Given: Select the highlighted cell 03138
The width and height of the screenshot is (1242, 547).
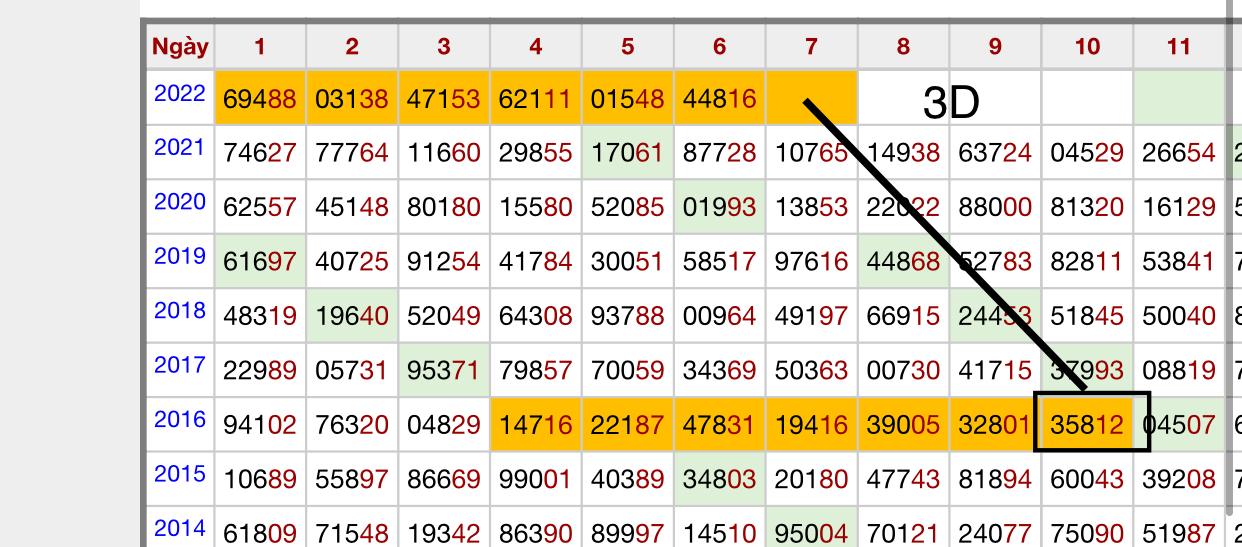Looking at the screenshot, I should pos(352,98).
